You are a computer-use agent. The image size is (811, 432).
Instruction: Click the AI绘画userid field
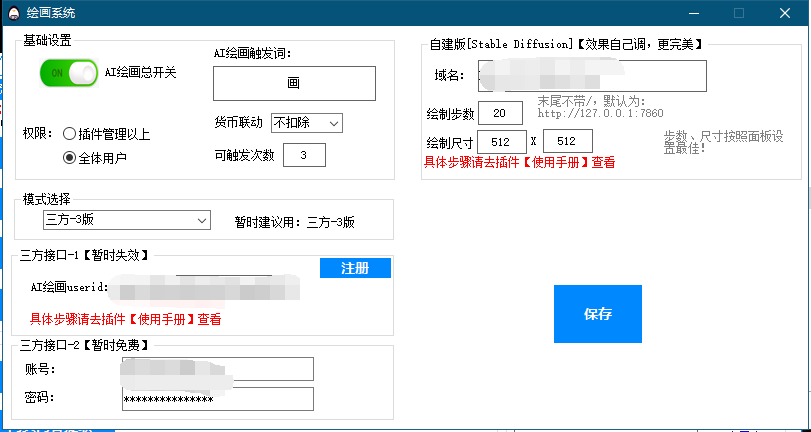(204, 288)
